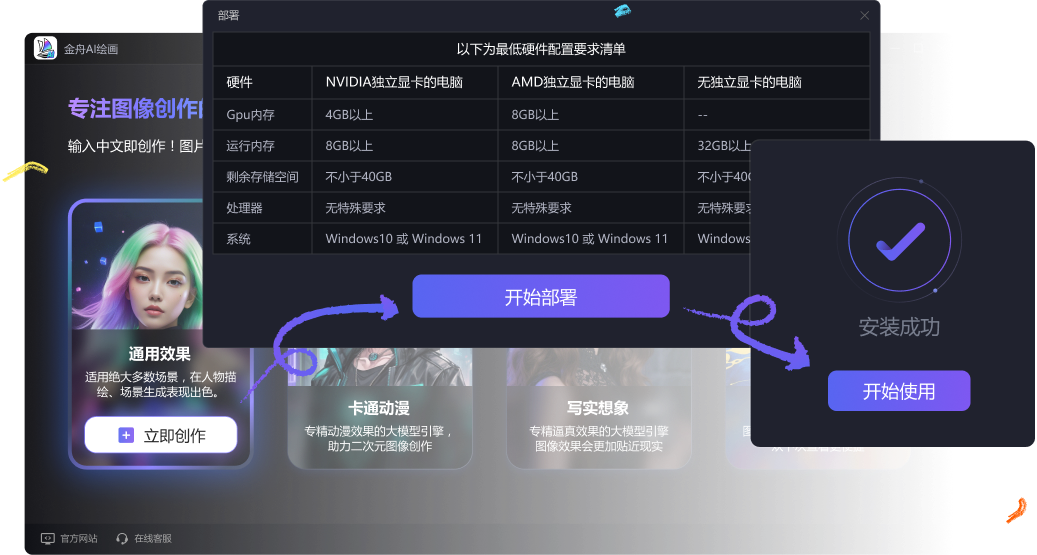
Task: Click the 部署 dialog title
Action: [228, 15]
